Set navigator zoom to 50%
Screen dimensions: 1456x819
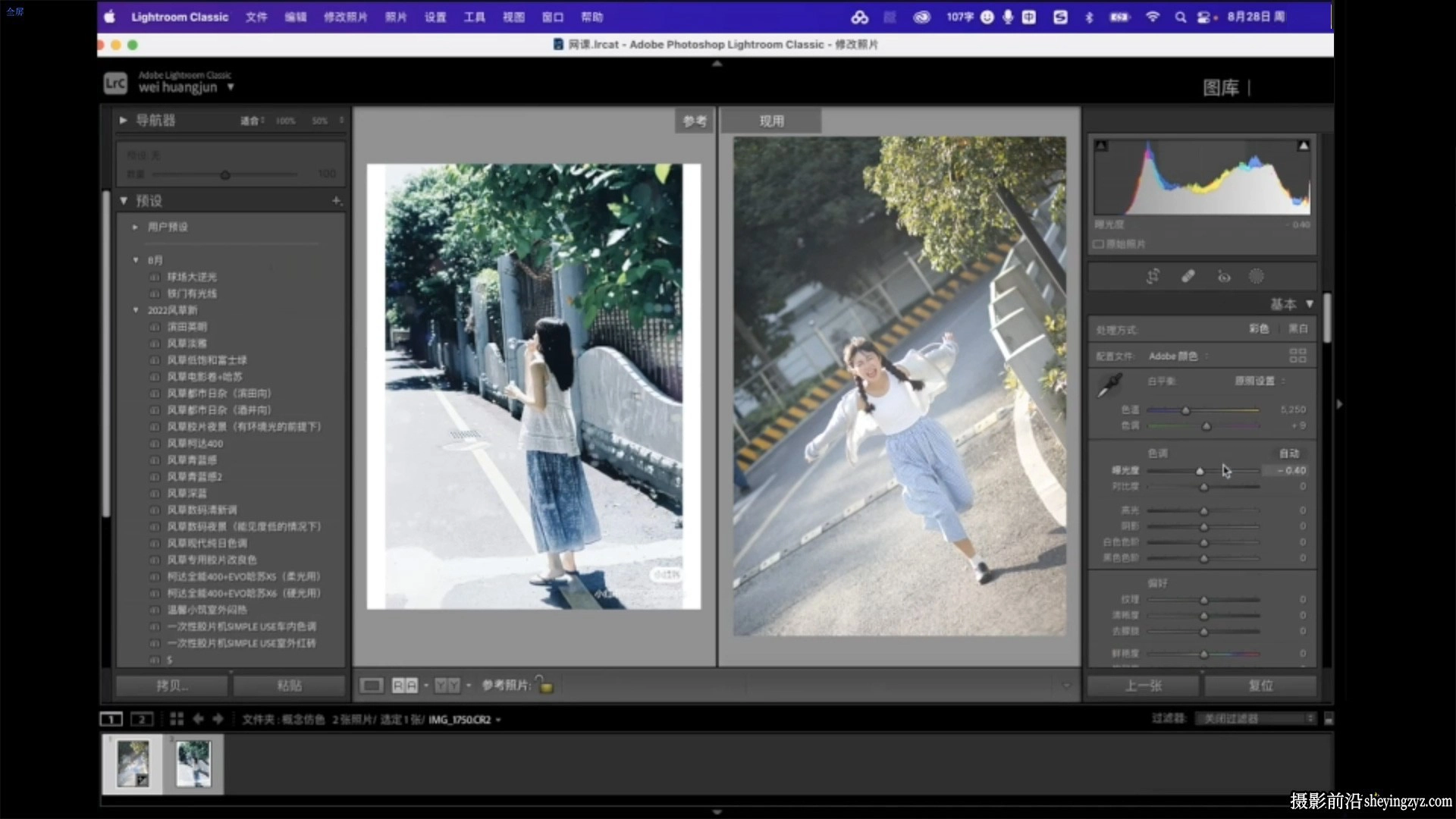coord(319,121)
